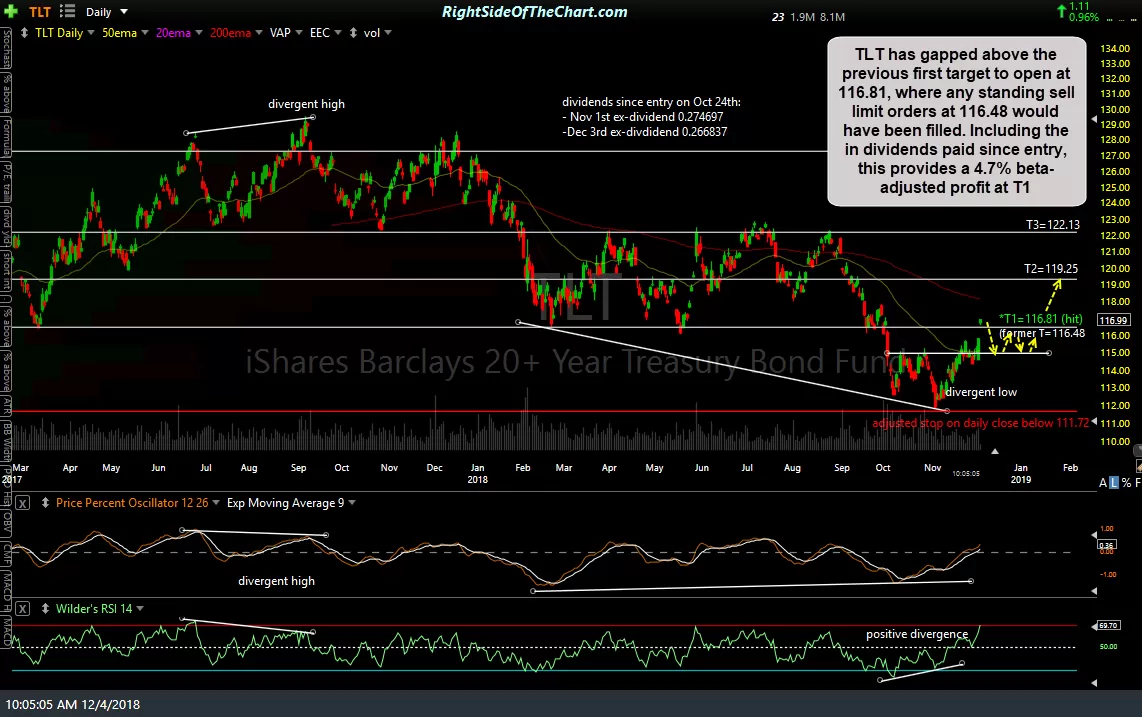Click the green plus add-indicator icon

pyautogui.click(x=10, y=12)
